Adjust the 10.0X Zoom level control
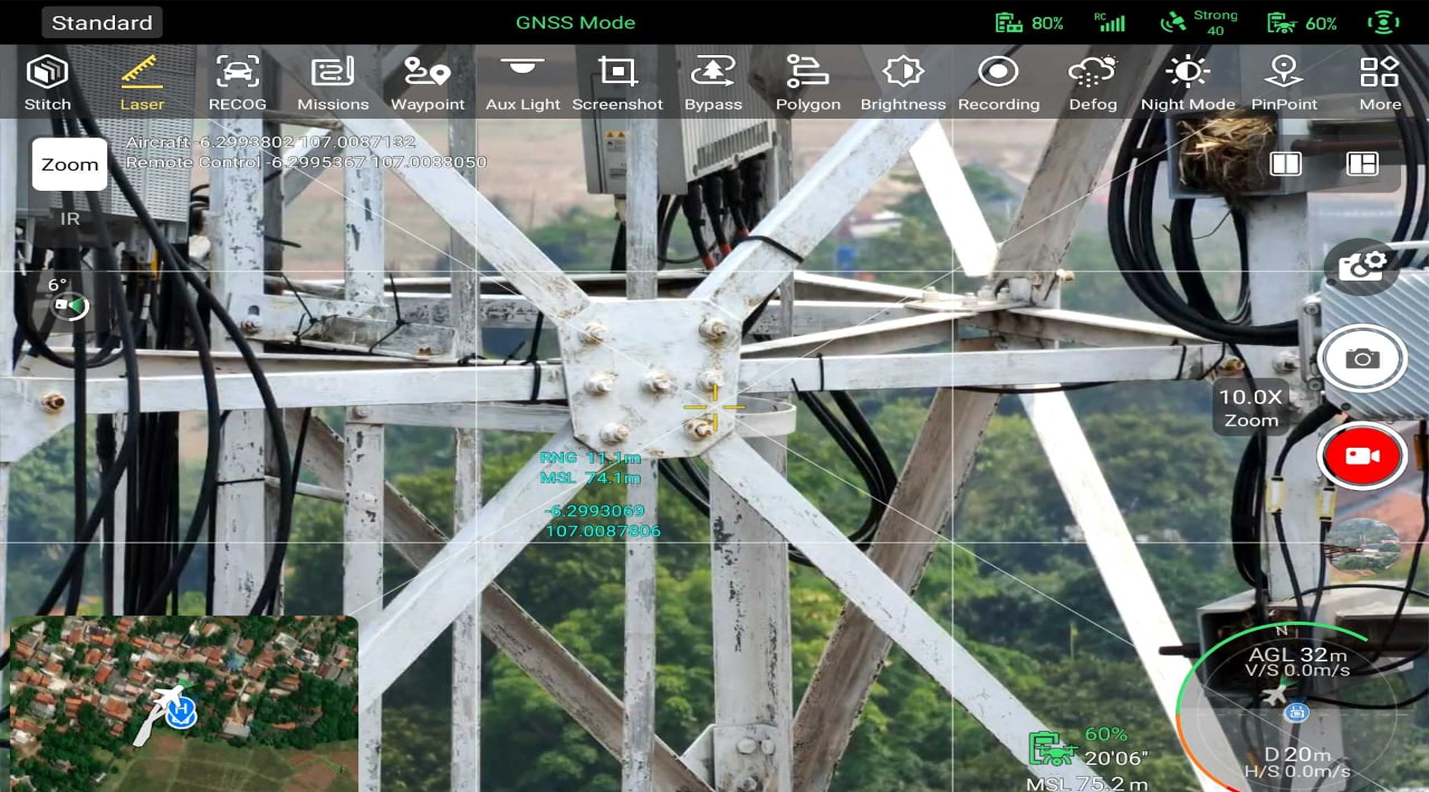Viewport: 1429px width, 792px height. (x=1250, y=408)
